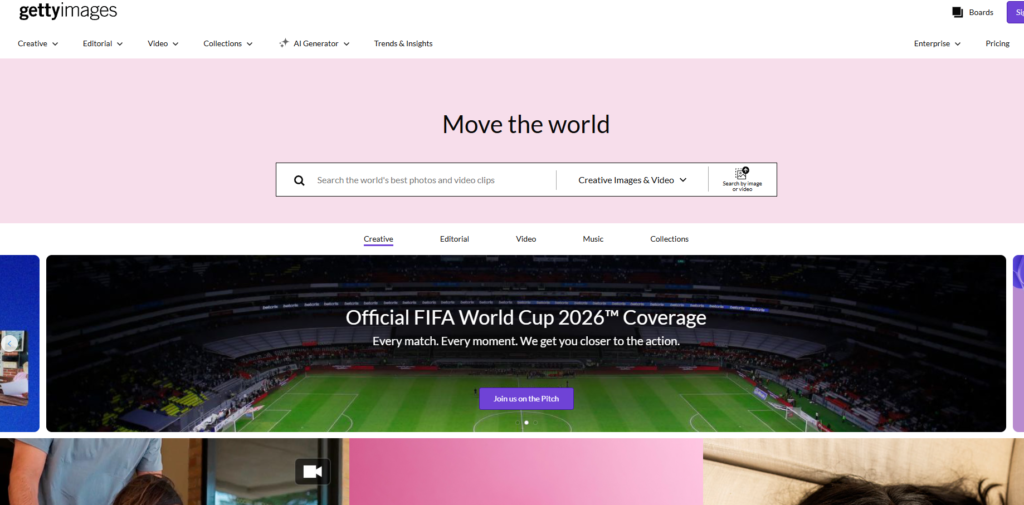Select the Collections tab below search
Screen dimensions: 1024x505
click(x=669, y=239)
